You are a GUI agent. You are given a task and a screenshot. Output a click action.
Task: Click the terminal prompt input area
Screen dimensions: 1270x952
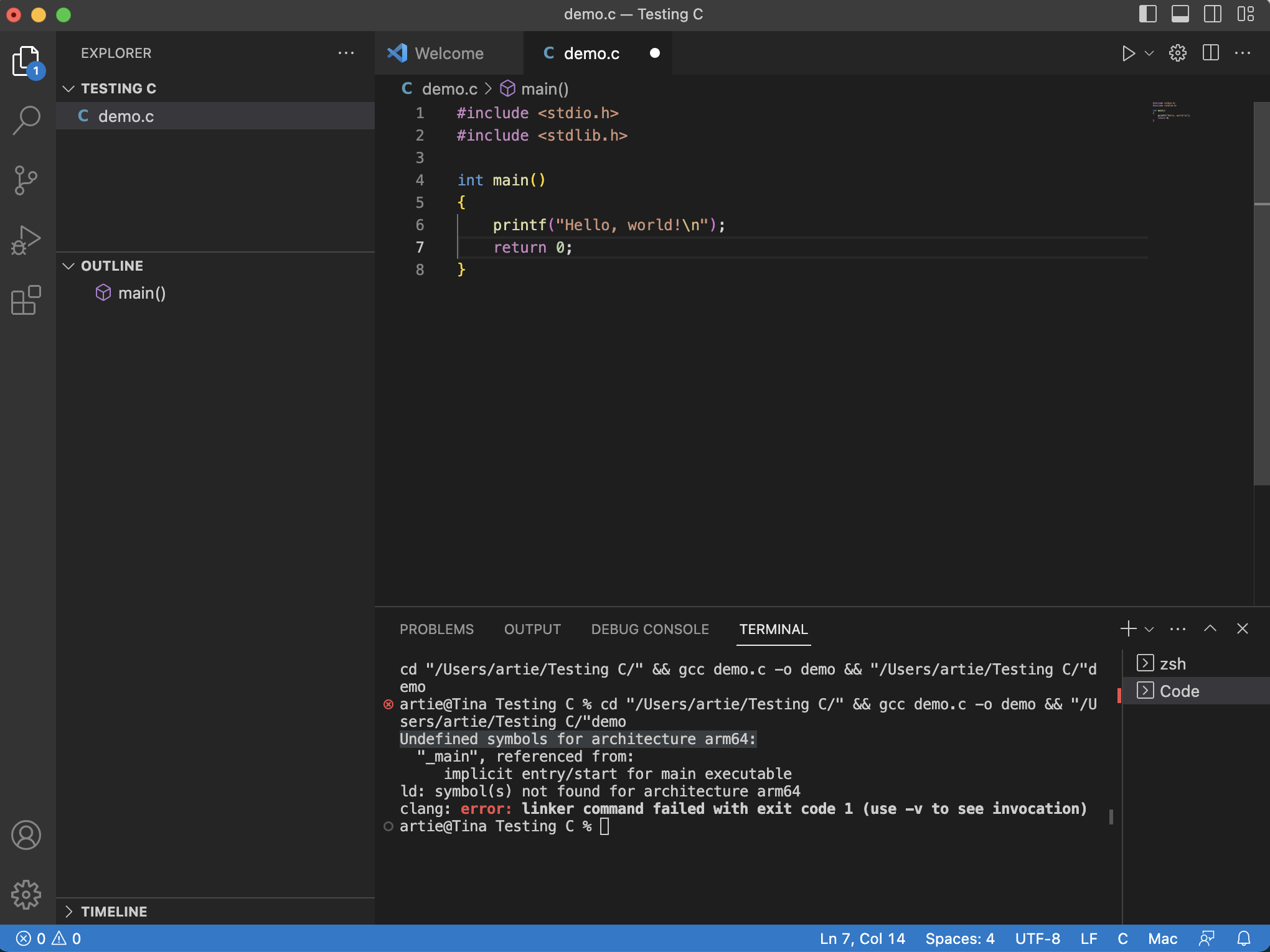(x=604, y=826)
